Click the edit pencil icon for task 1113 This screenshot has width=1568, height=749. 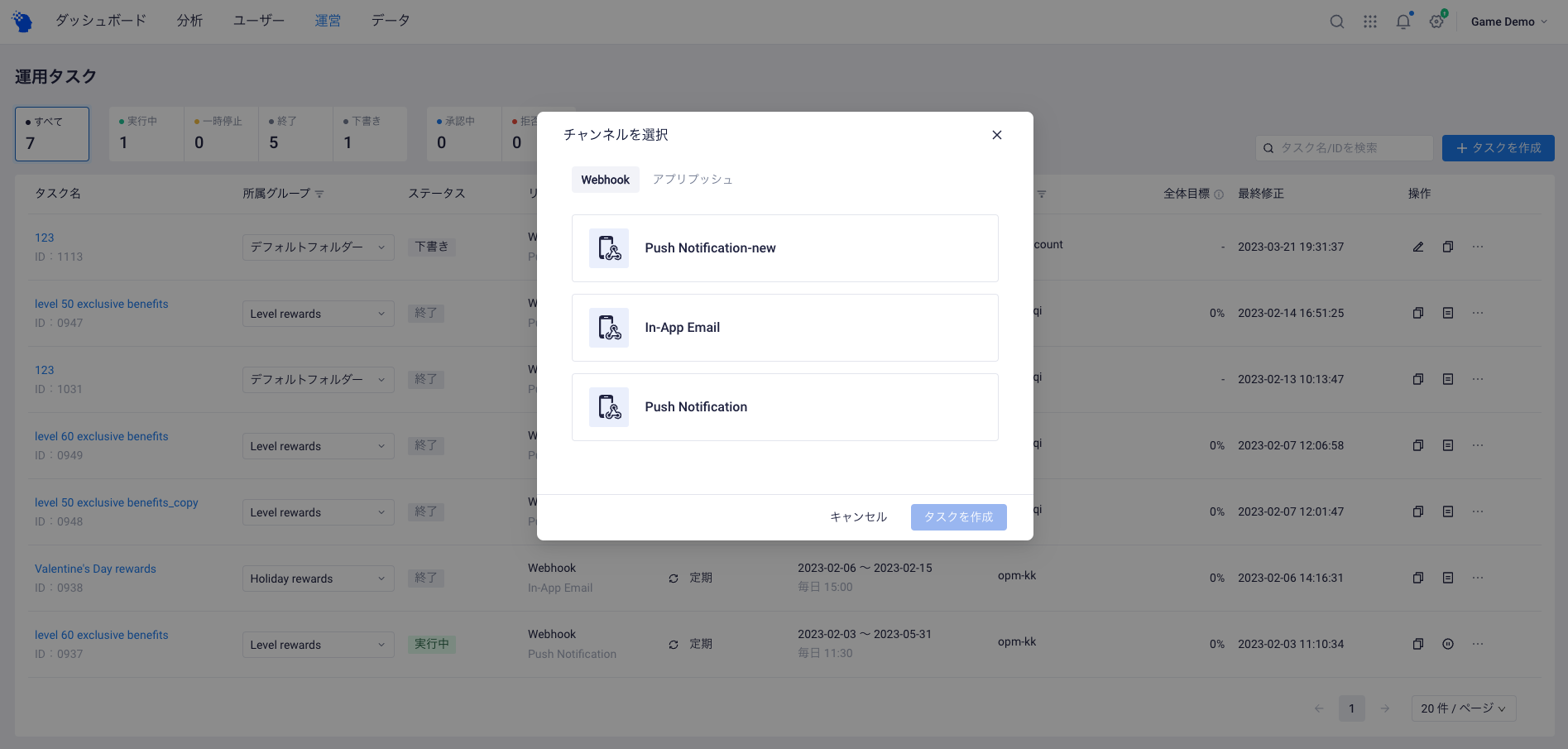1418,247
